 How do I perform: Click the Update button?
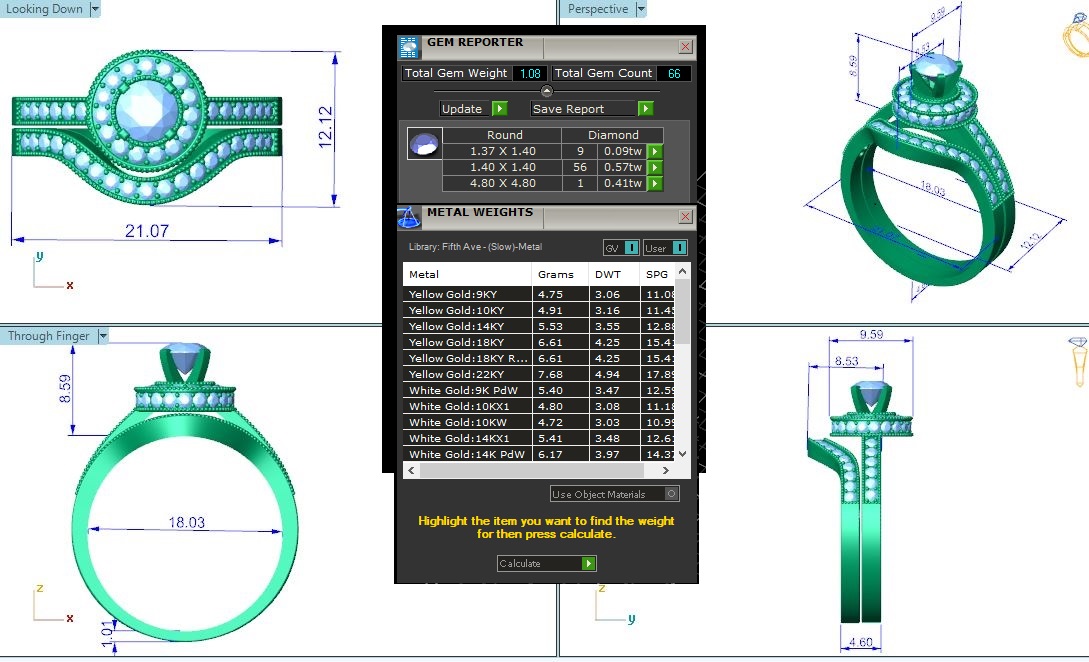473,109
